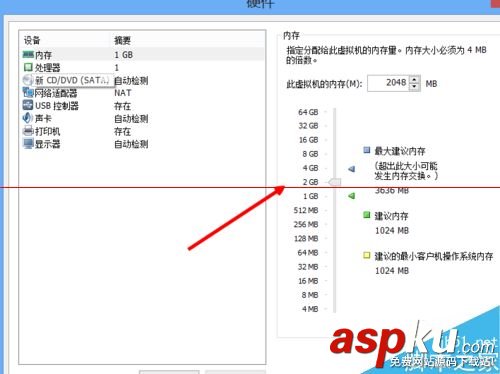
Task: Select the 内存 memory device icon
Action: point(28,54)
